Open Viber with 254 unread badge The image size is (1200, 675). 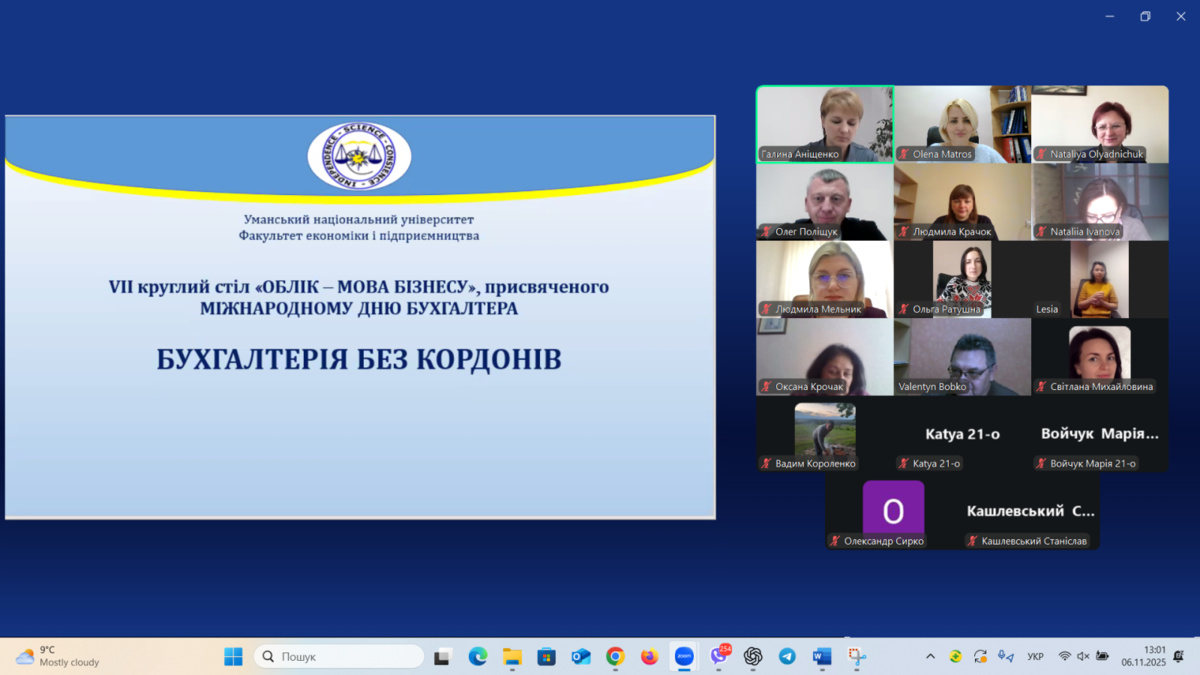[719, 656]
